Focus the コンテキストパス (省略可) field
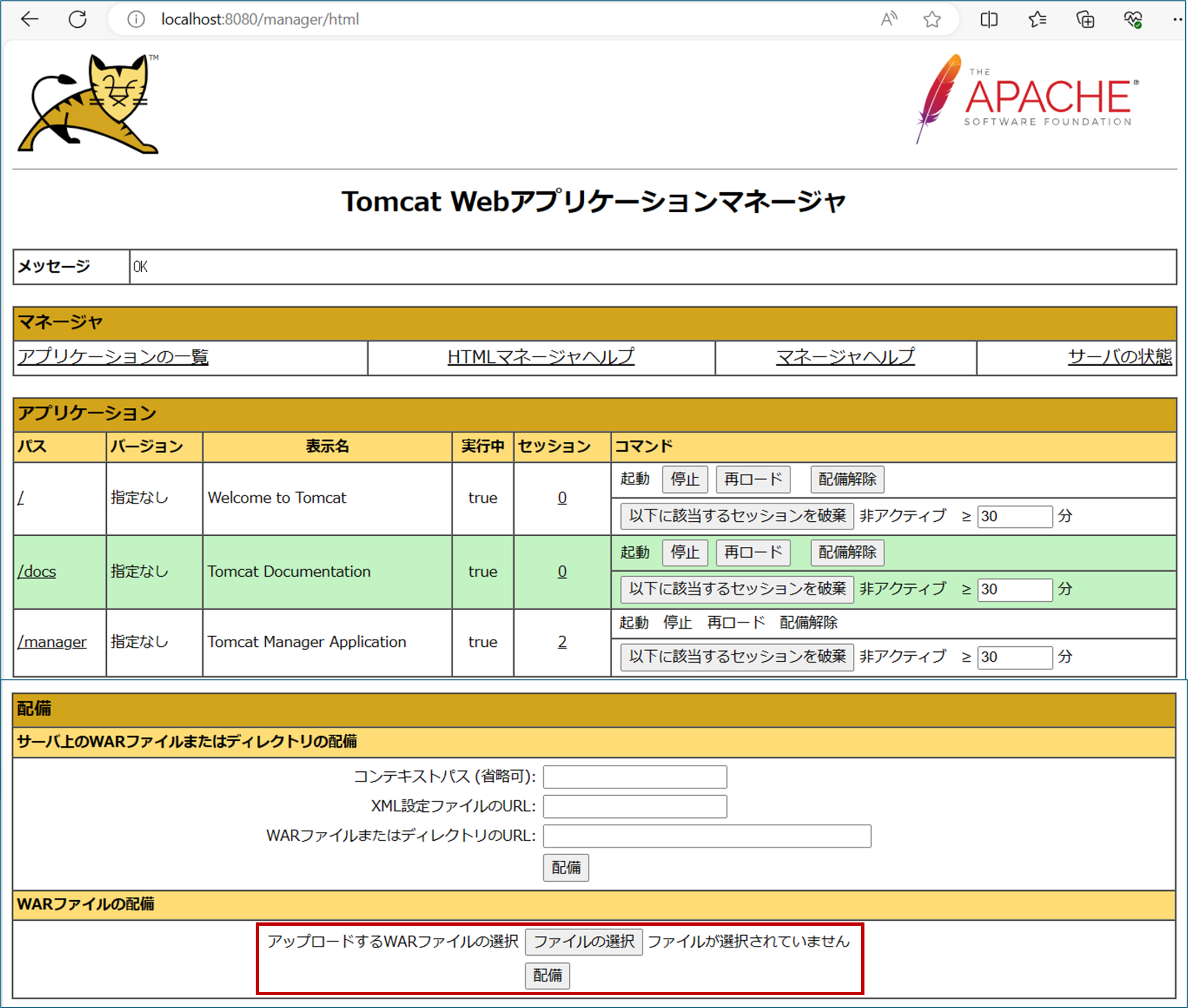This screenshot has height=1008, width=1188. pos(635,777)
